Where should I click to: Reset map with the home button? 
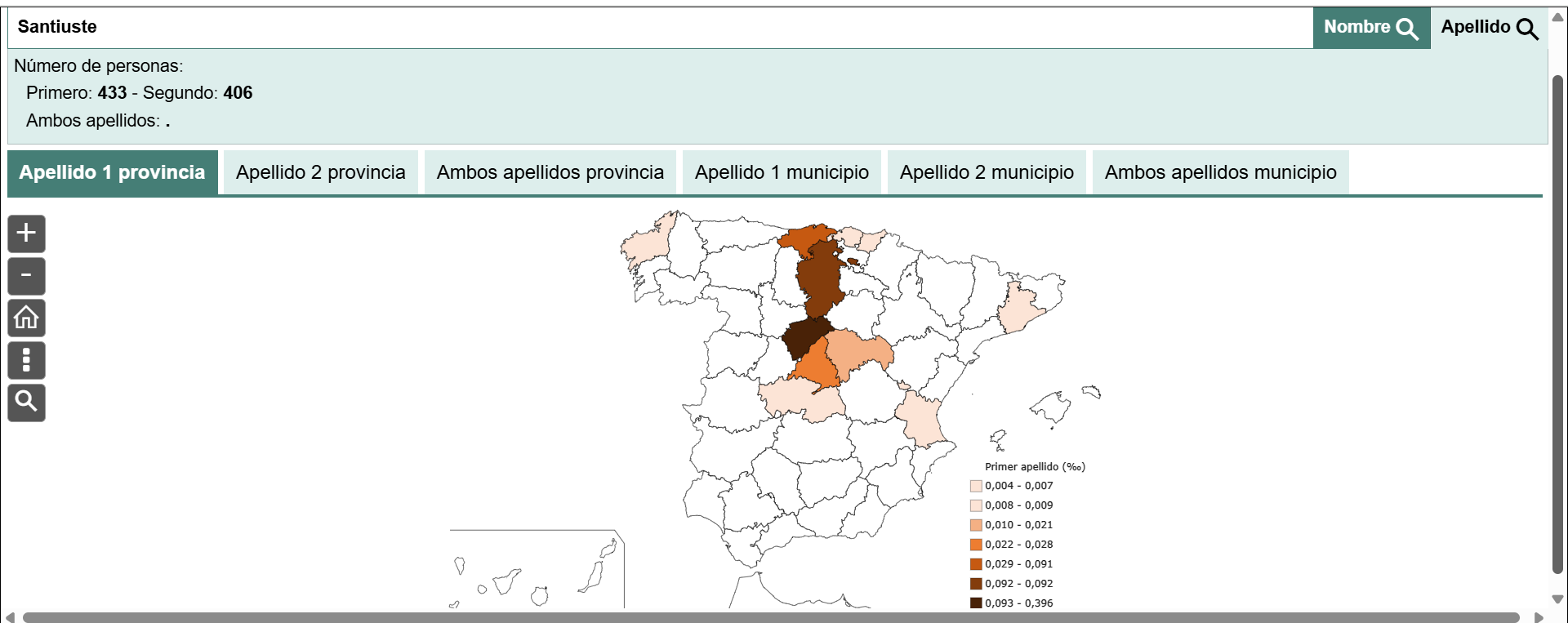pos(26,318)
